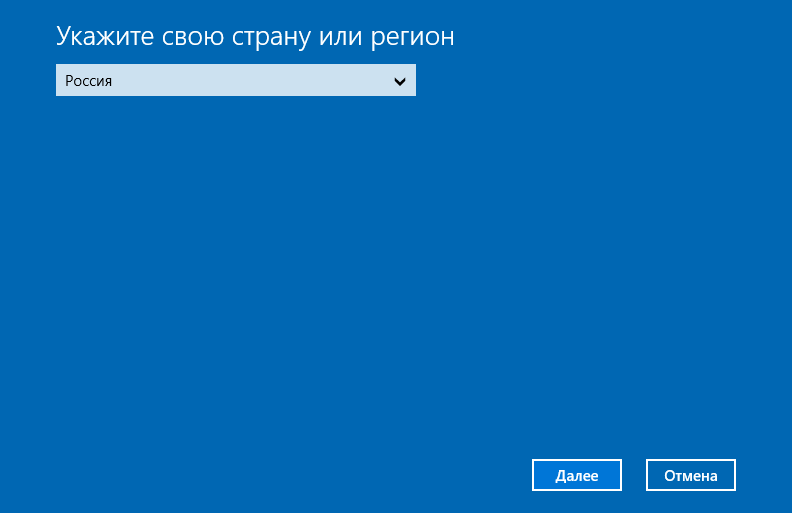Viewport: 792px width, 513px height.
Task: Proceed to next step with Далее
Action: point(577,476)
